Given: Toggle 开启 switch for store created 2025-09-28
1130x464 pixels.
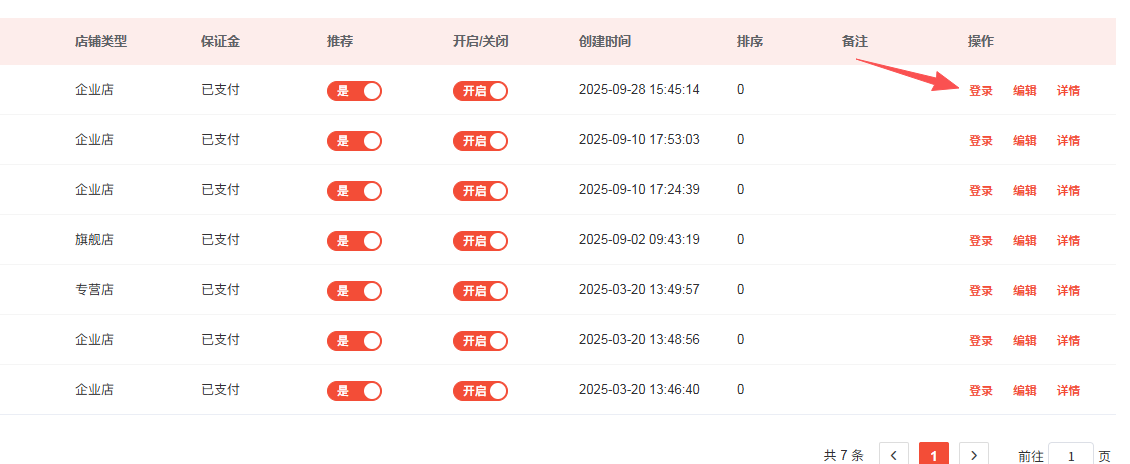Looking at the screenshot, I should [x=480, y=91].
